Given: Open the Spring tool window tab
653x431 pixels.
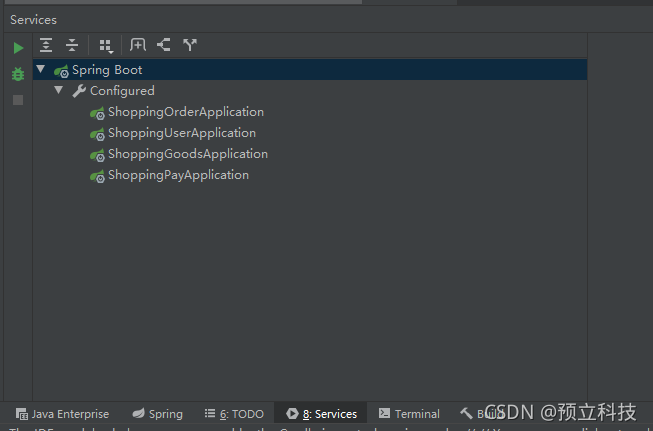Looking at the screenshot, I should click(x=157, y=414).
